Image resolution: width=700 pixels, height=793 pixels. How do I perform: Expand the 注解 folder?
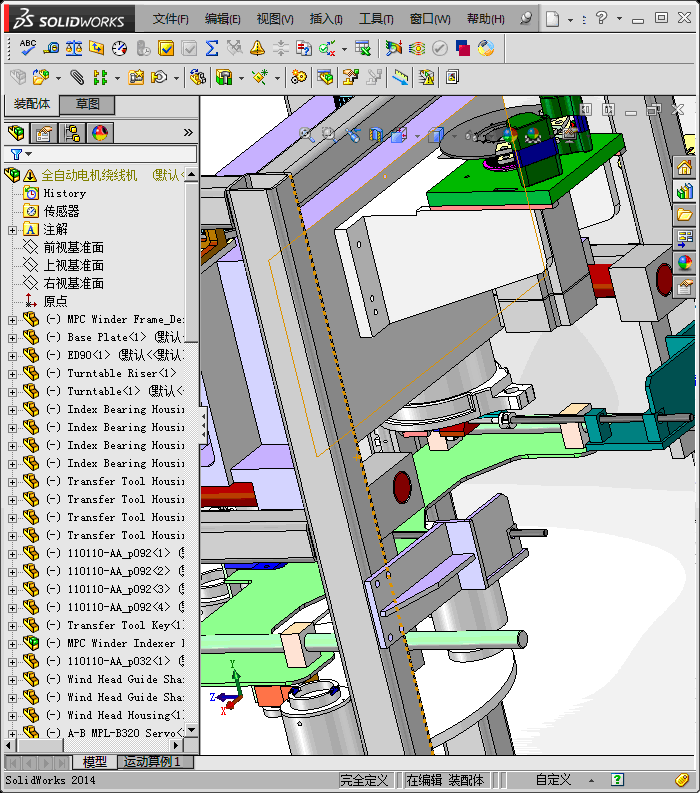[x=13, y=230]
